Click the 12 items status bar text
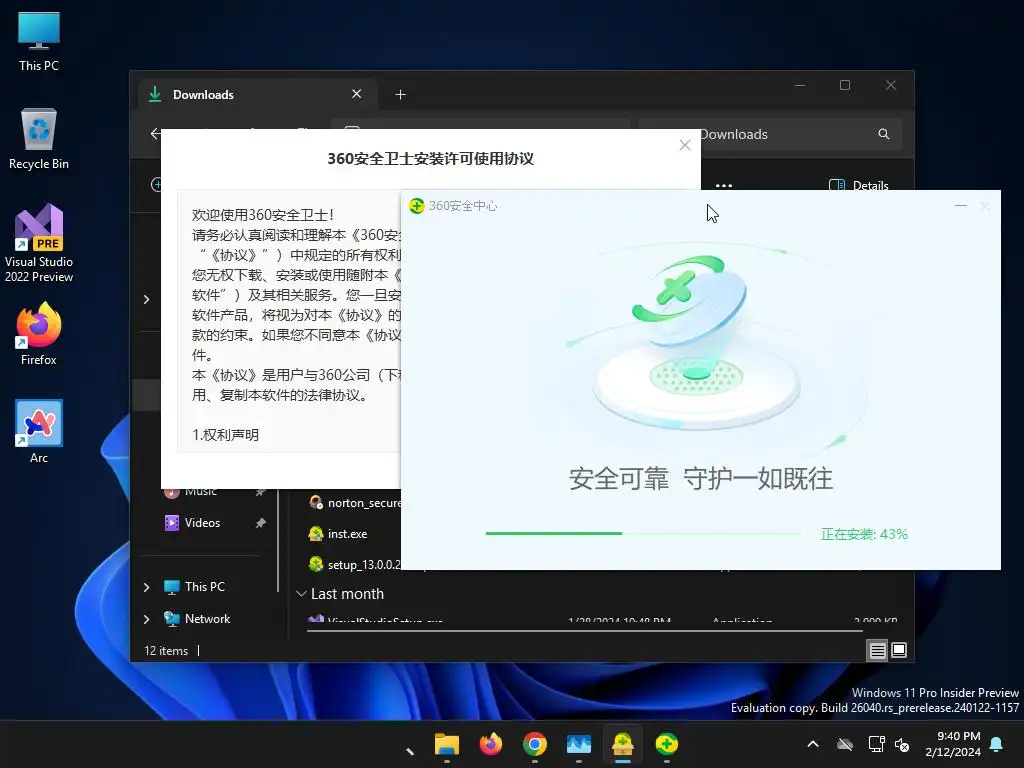1024x768 pixels. [166, 651]
